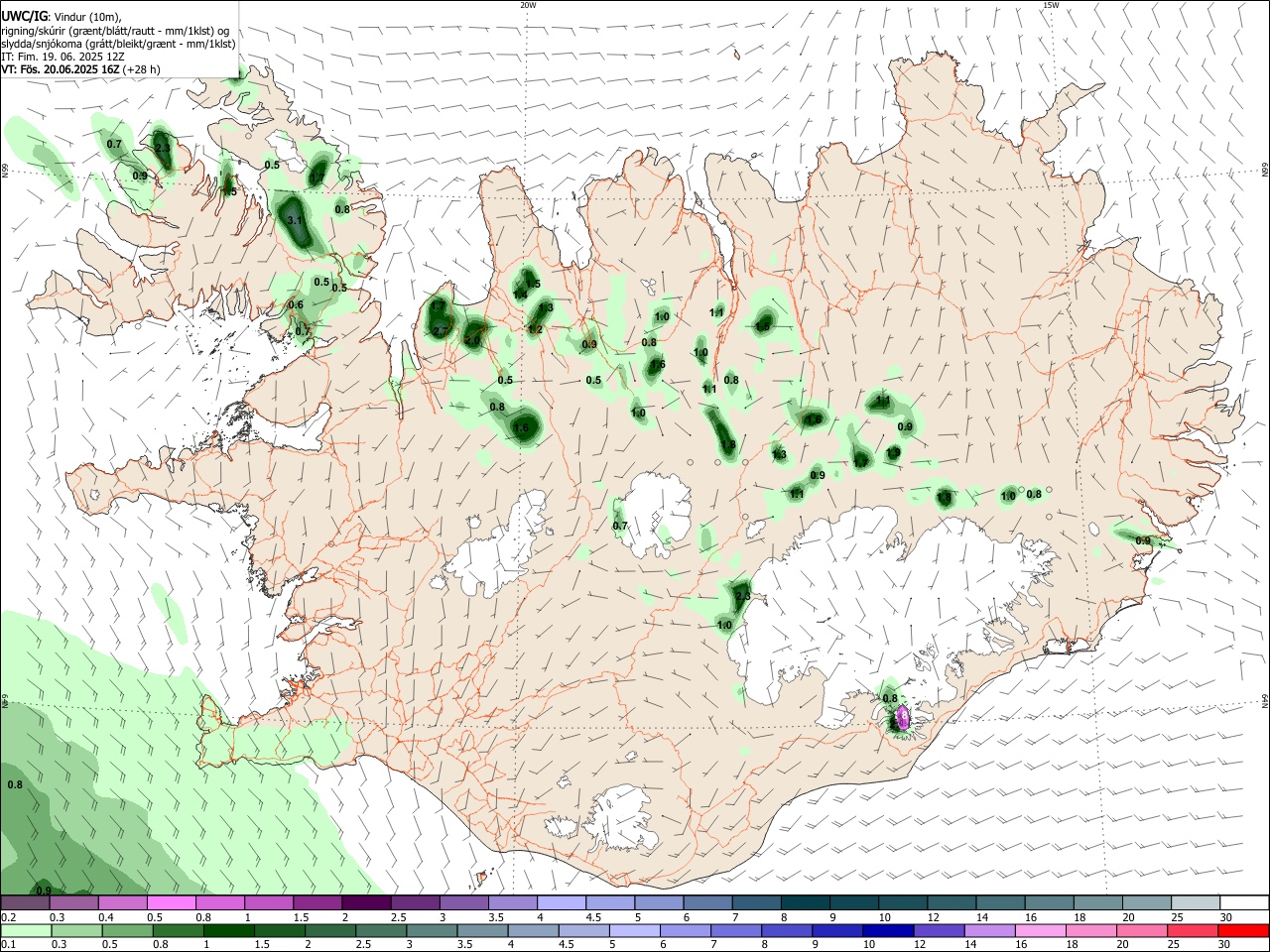Select bottom legend swatch between 8 and 9
Screen dimensions: 1270x952
[x=787, y=930]
